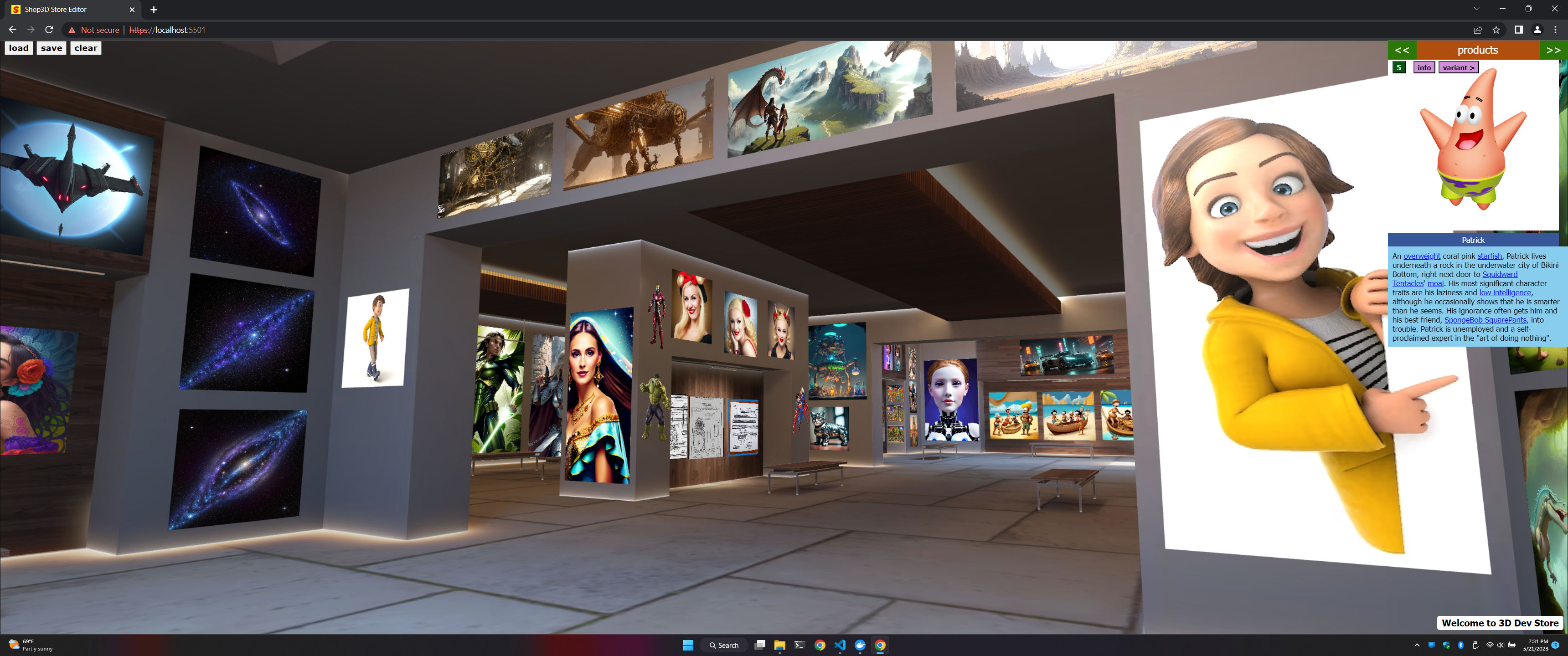Reload the current page
This screenshot has height=656, width=1568.
tap(49, 30)
